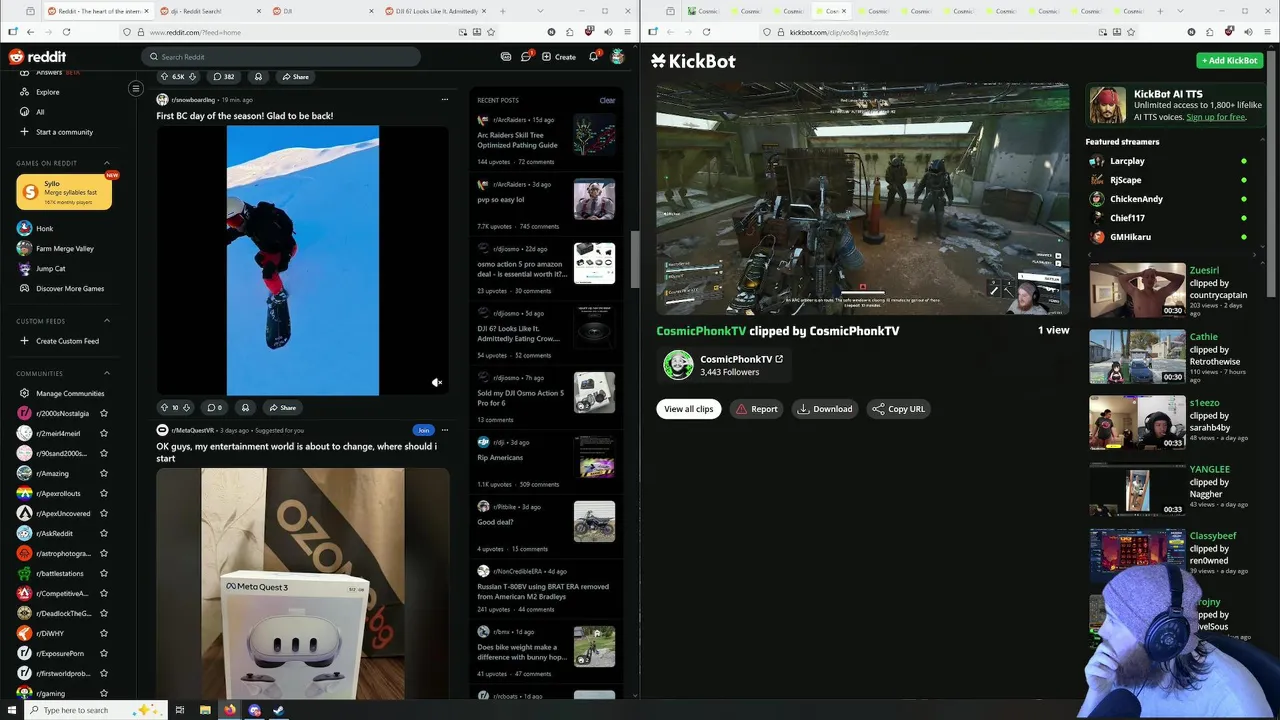Image resolution: width=1280 pixels, height=720 pixels.
Task: Click View all clips button
Action: [689, 409]
